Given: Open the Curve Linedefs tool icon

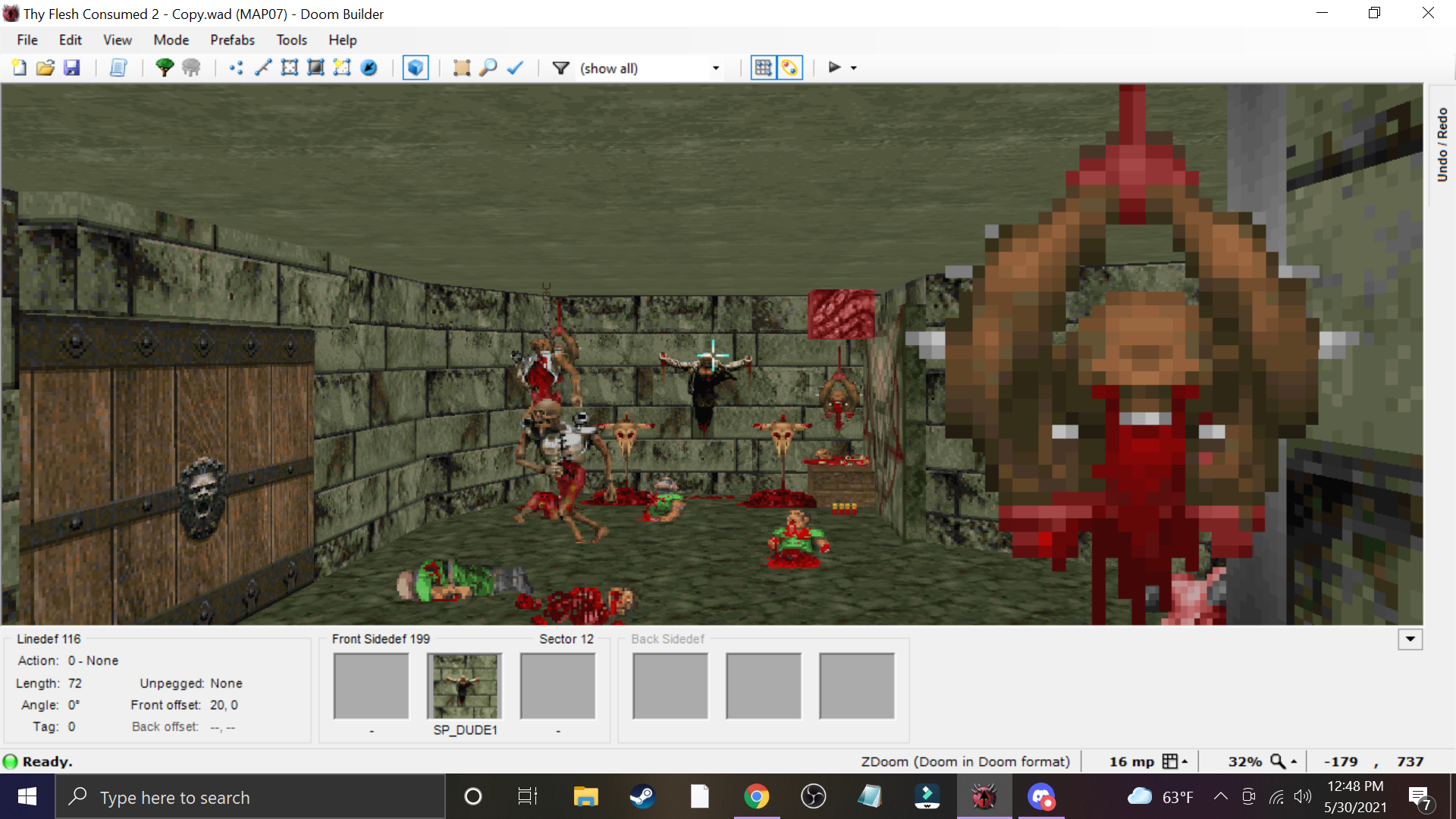Looking at the screenshot, I should pos(462,68).
